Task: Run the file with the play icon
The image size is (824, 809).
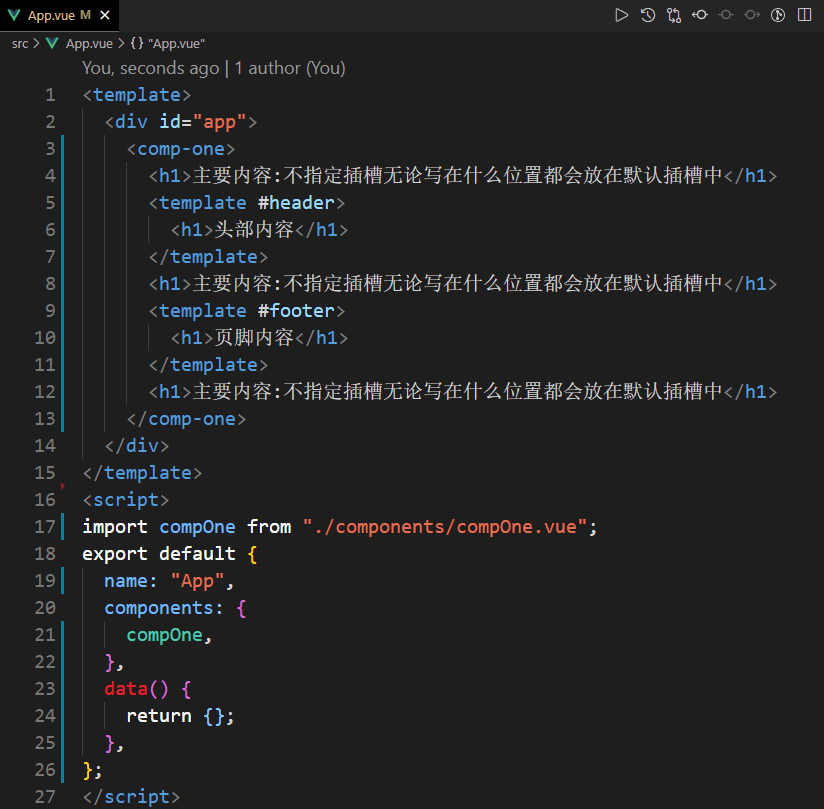Action: (x=621, y=15)
